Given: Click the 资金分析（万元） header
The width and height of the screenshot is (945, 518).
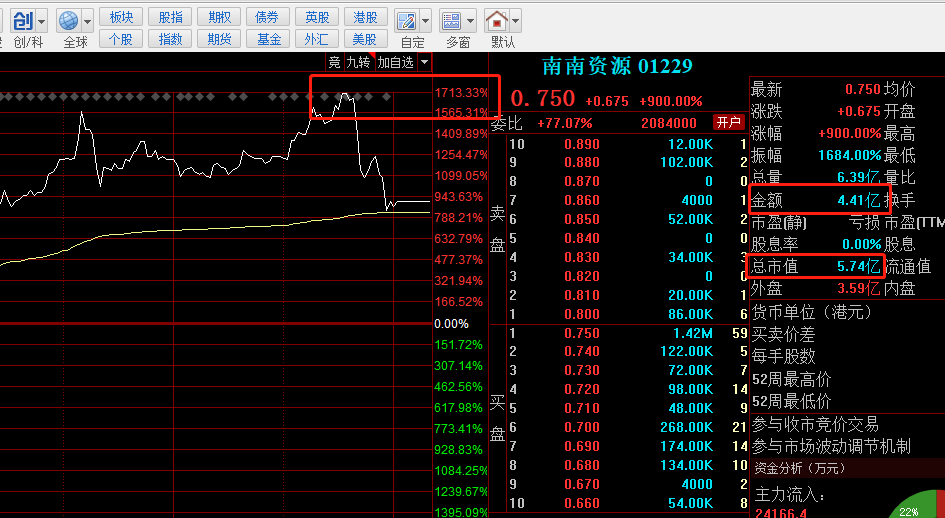Looking at the screenshot, I should (800, 468).
